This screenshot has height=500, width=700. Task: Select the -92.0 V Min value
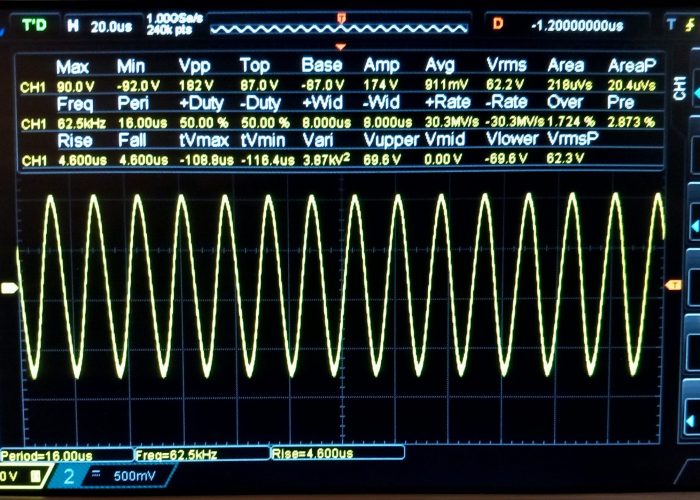coord(138,86)
